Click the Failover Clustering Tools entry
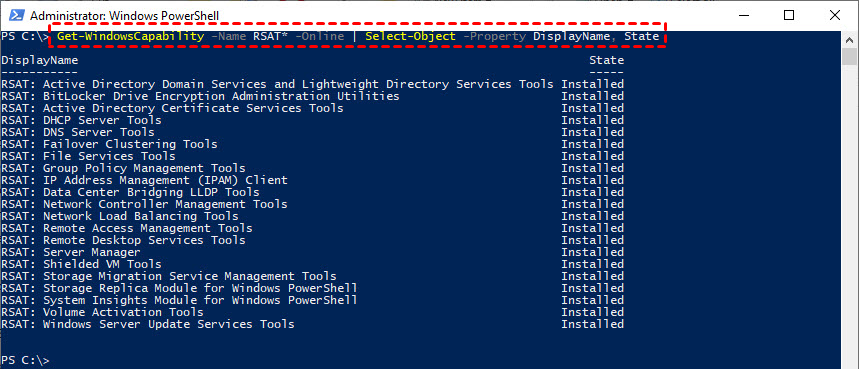 (110, 144)
